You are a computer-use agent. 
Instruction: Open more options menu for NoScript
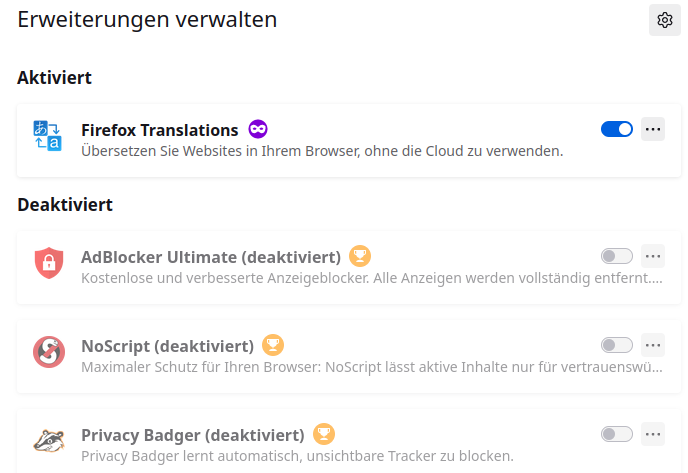click(653, 345)
